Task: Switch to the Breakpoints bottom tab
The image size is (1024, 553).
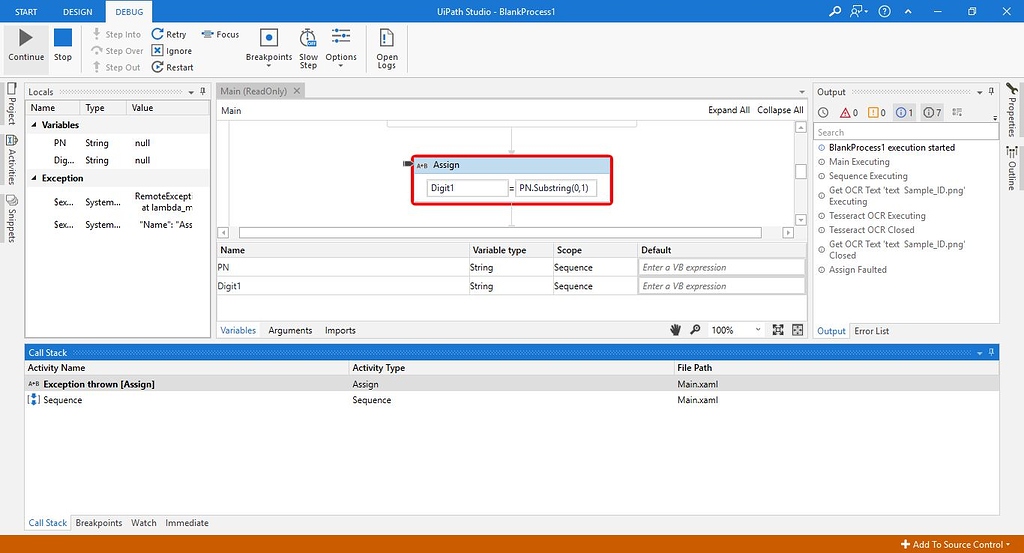Action: (99, 523)
